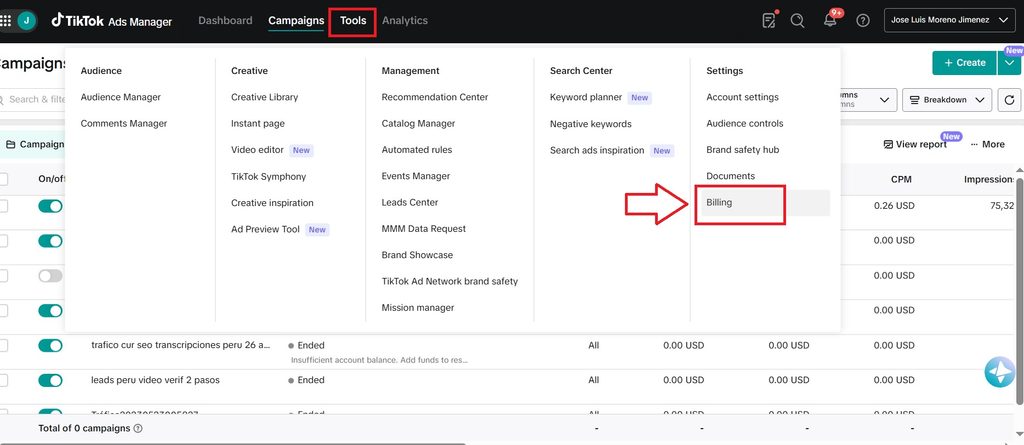Open Dashboard tab
This screenshot has height=445, width=1024.
225,20
